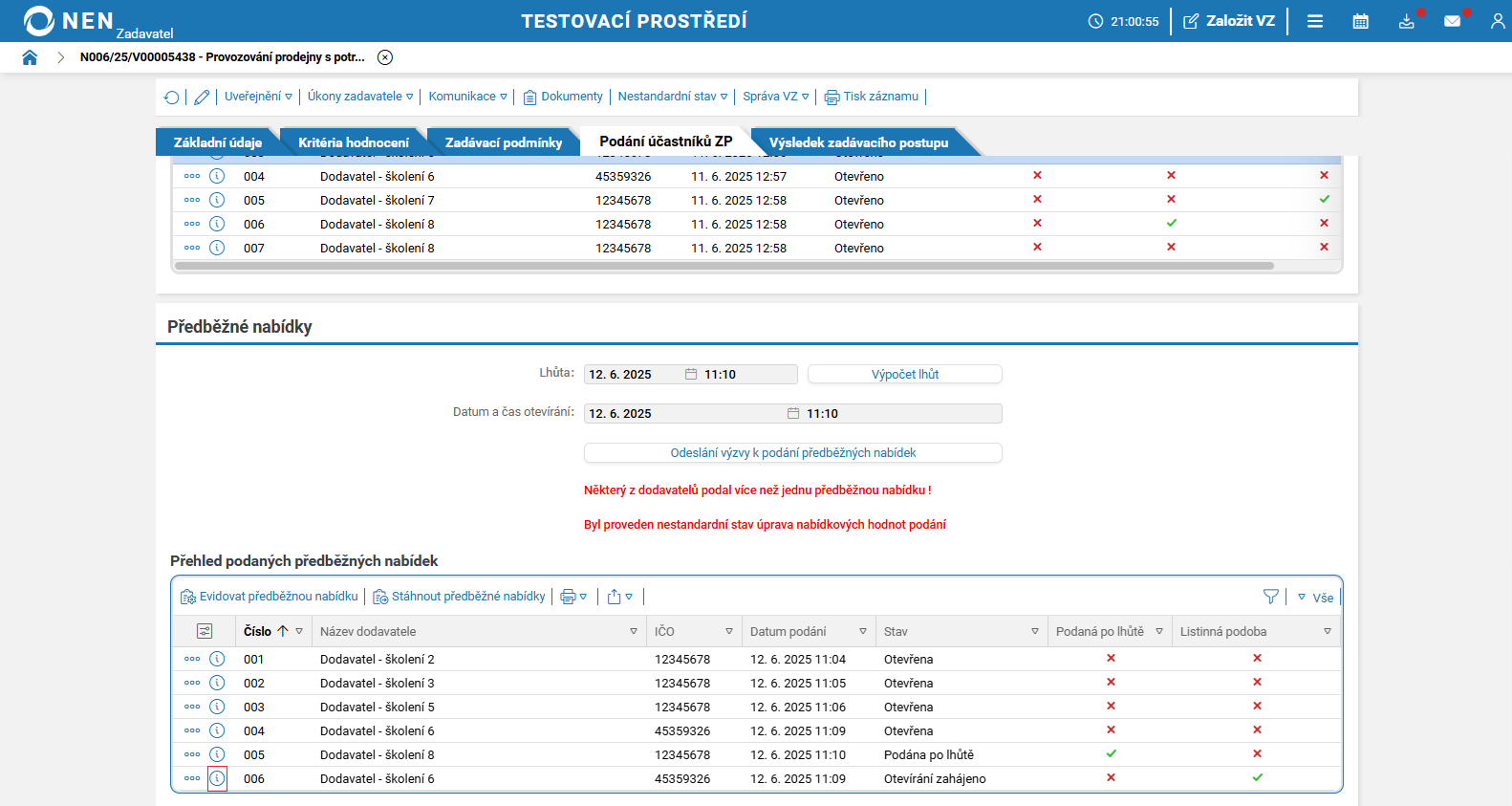Open downloads icon in header
1512x806 pixels.
[1406, 21]
